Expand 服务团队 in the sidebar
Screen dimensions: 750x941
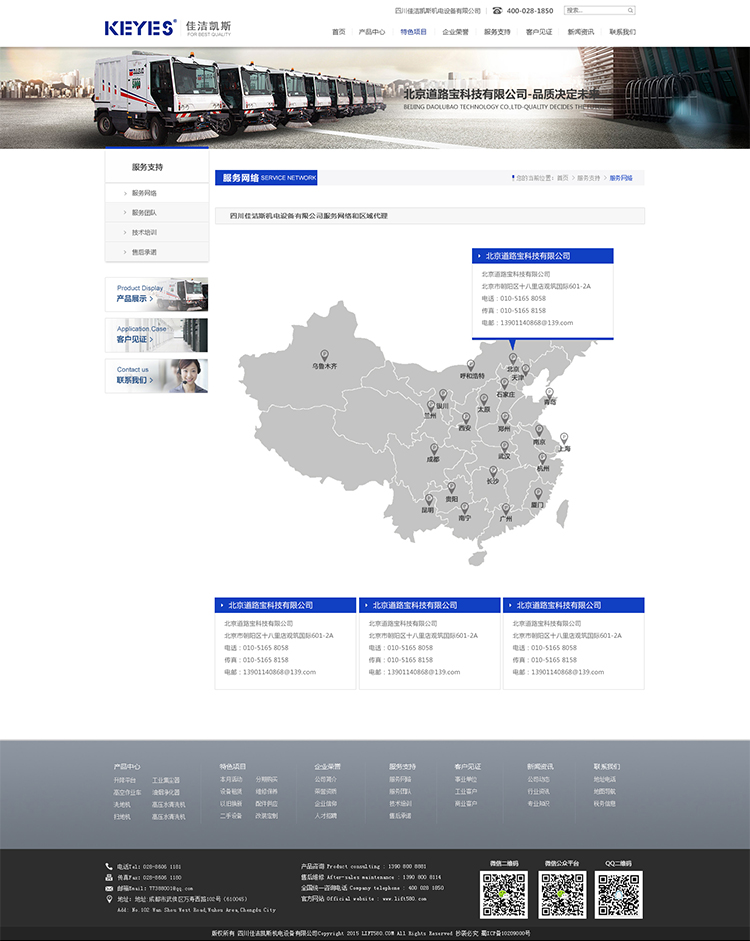point(145,213)
